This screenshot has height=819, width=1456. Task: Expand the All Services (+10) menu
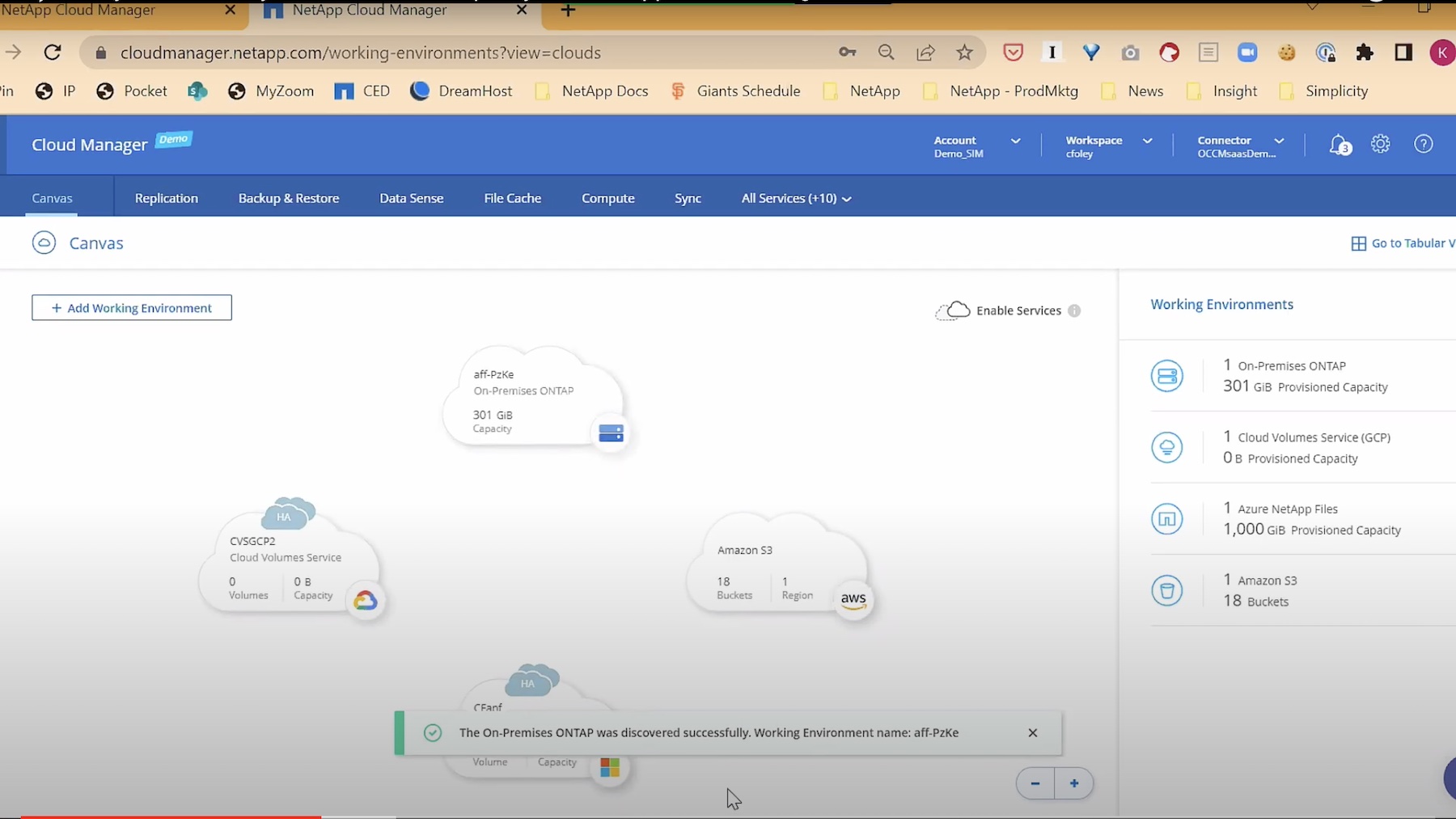(x=796, y=198)
